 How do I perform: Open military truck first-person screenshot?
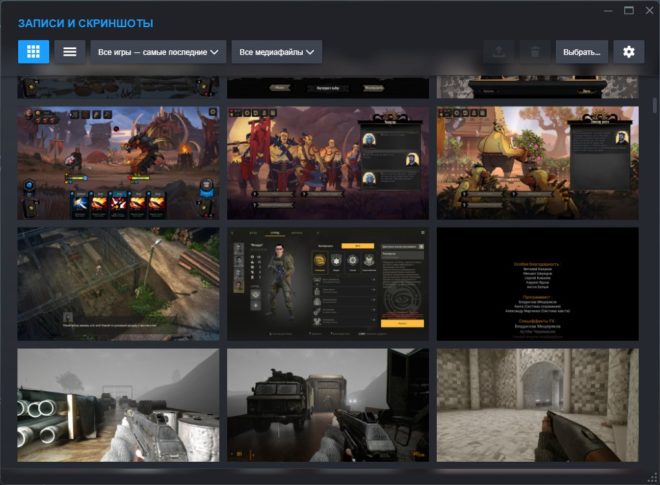tap(328, 405)
